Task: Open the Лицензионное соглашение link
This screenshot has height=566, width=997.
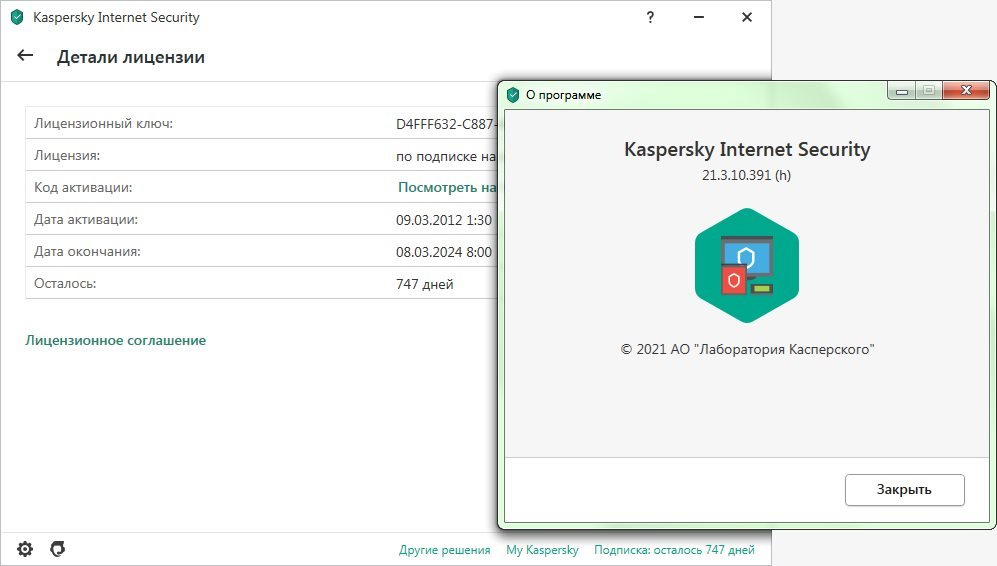Action: click(x=116, y=340)
